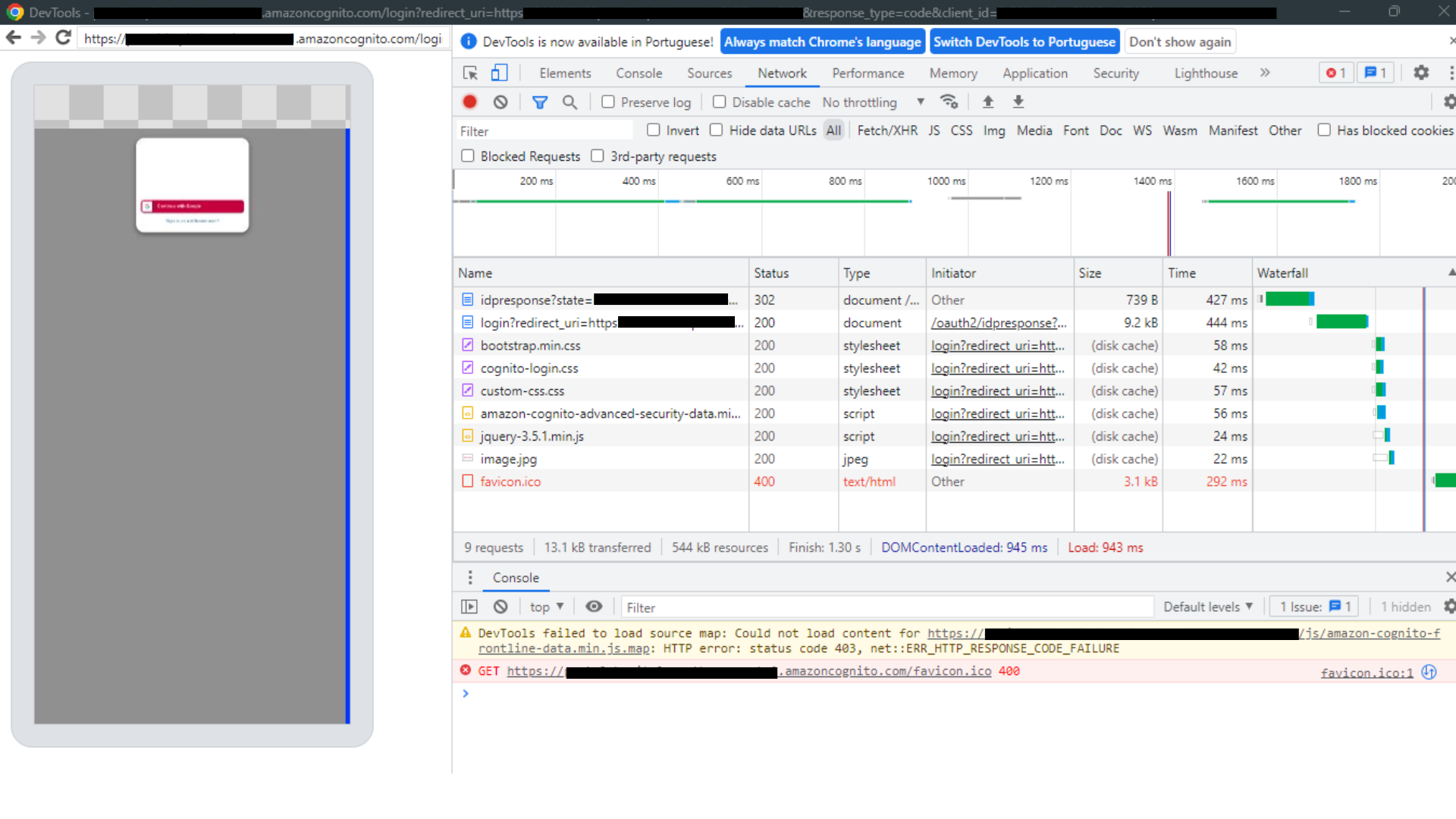Open network conditions panel icon
1456x819 pixels.
pos(950,101)
